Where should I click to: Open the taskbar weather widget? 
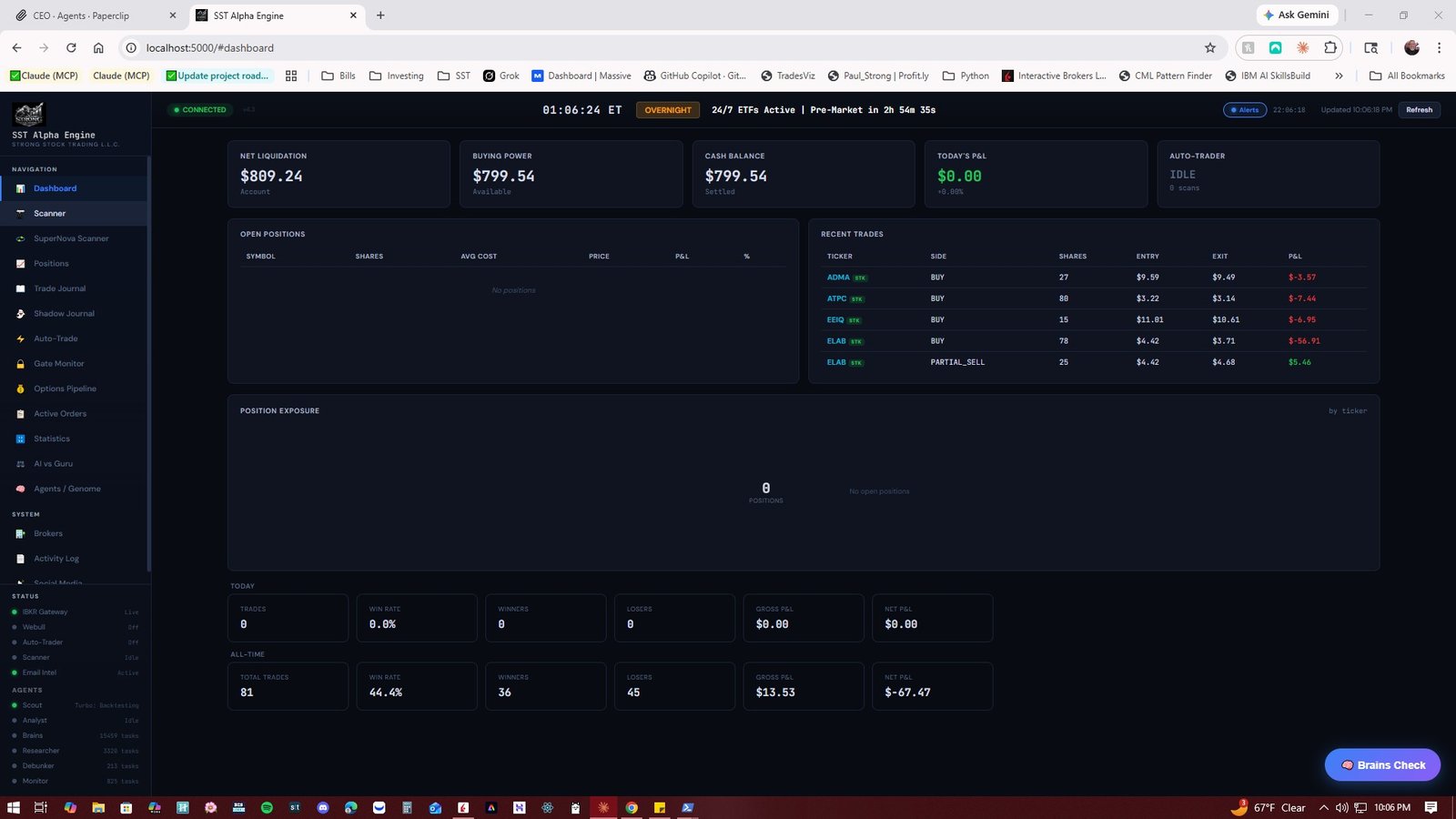point(1268,807)
